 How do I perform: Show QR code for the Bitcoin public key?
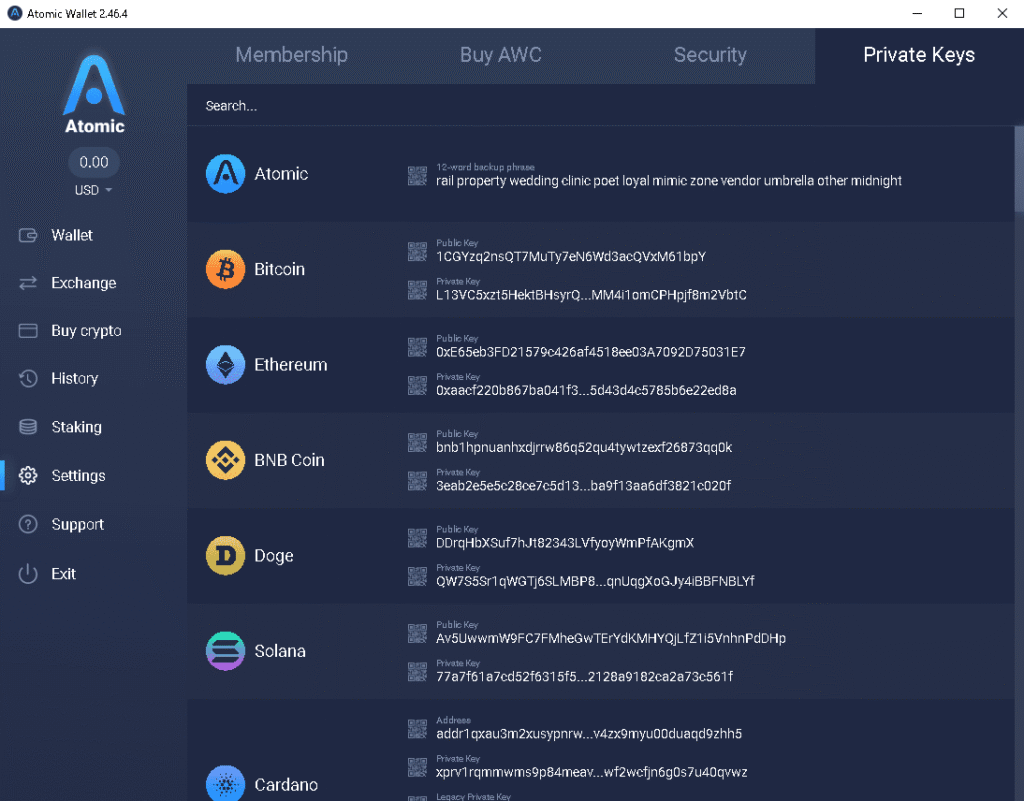coord(417,251)
